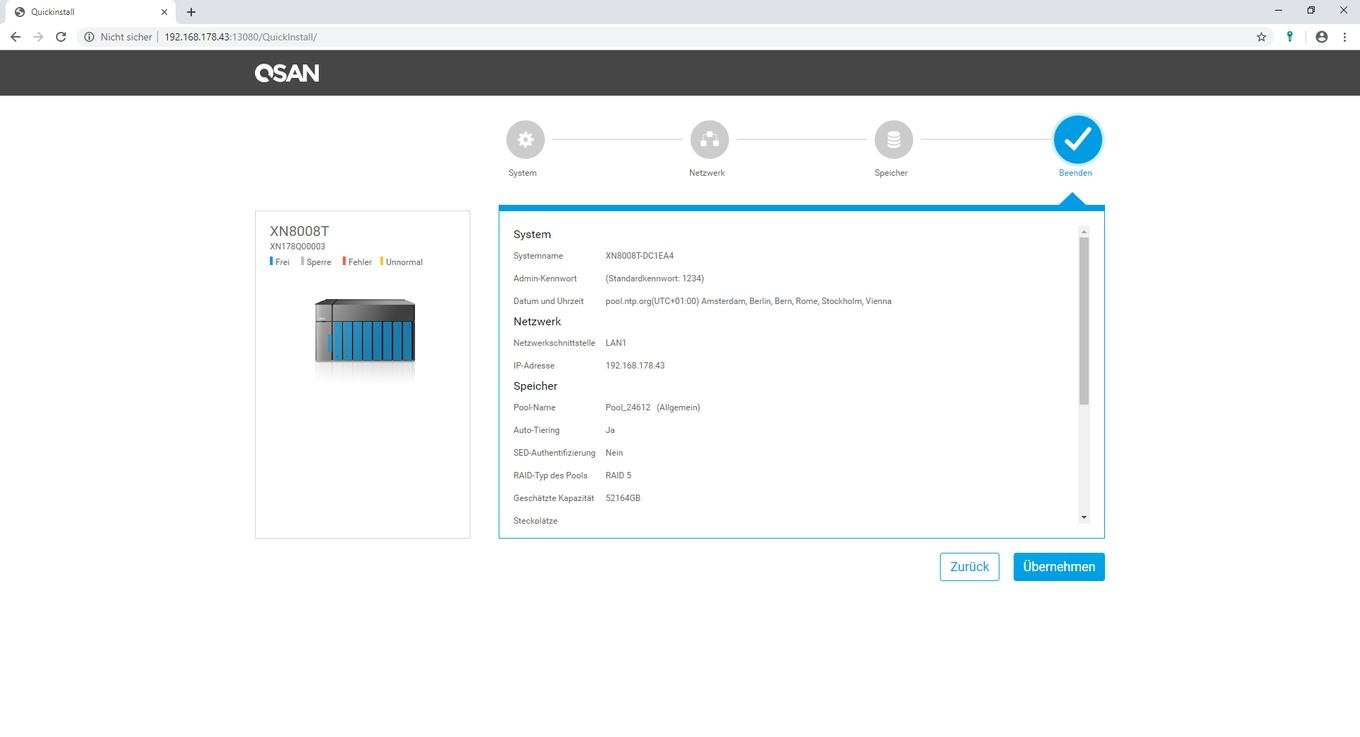Close the Quickinstall tab
Screen dimensions: 1360x737
pos(164,12)
